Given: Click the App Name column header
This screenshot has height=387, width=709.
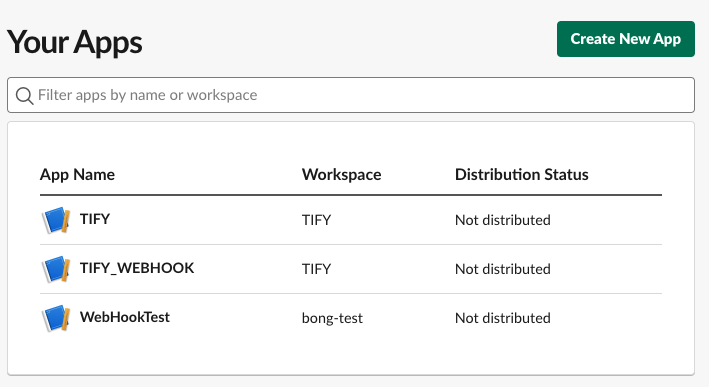Looking at the screenshot, I should (77, 175).
